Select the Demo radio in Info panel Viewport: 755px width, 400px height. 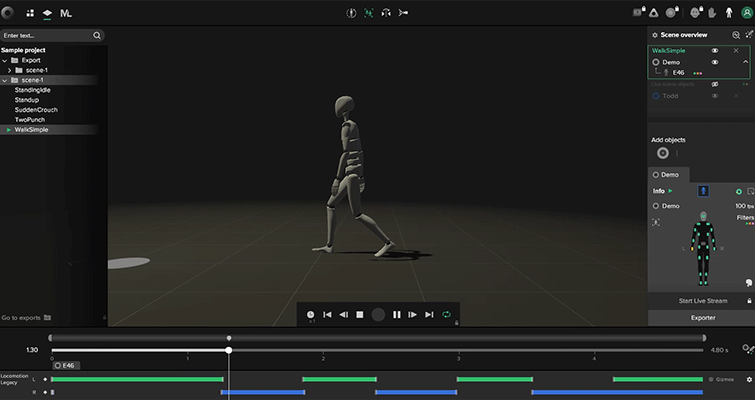pyautogui.click(x=655, y=206)
